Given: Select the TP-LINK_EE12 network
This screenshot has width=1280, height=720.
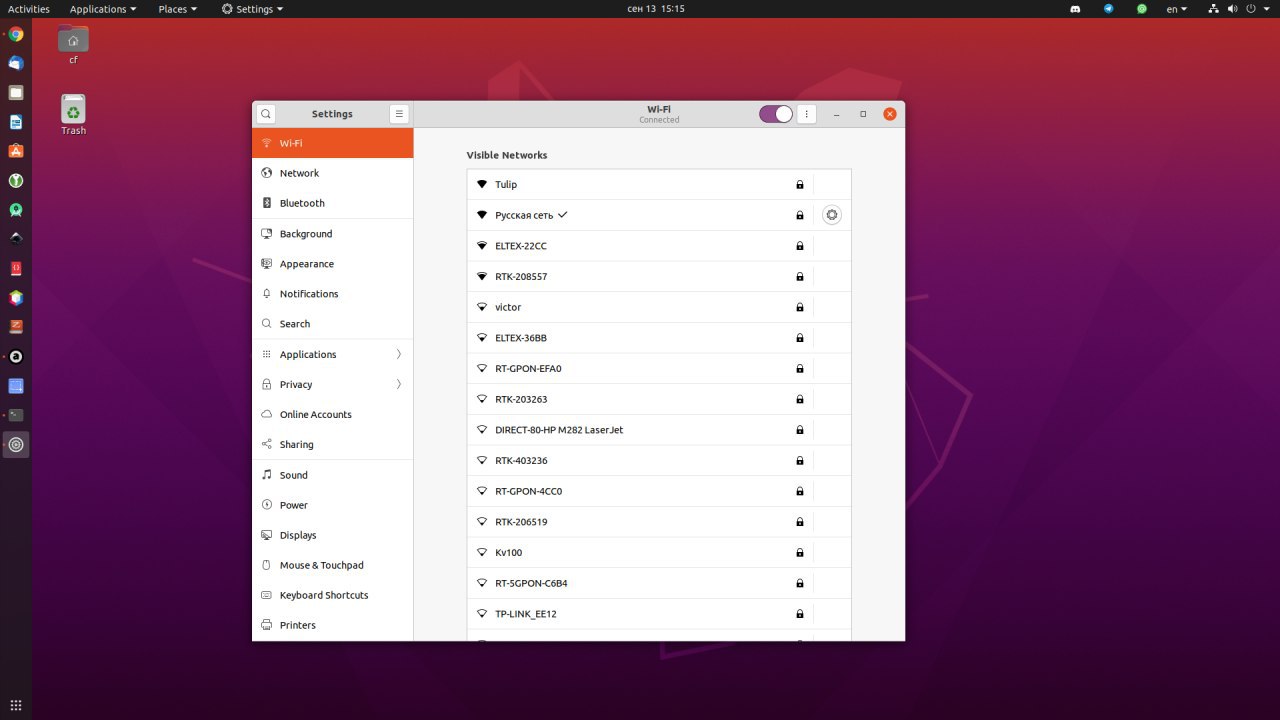Looking at the screenshot, I should pos(659,614).
